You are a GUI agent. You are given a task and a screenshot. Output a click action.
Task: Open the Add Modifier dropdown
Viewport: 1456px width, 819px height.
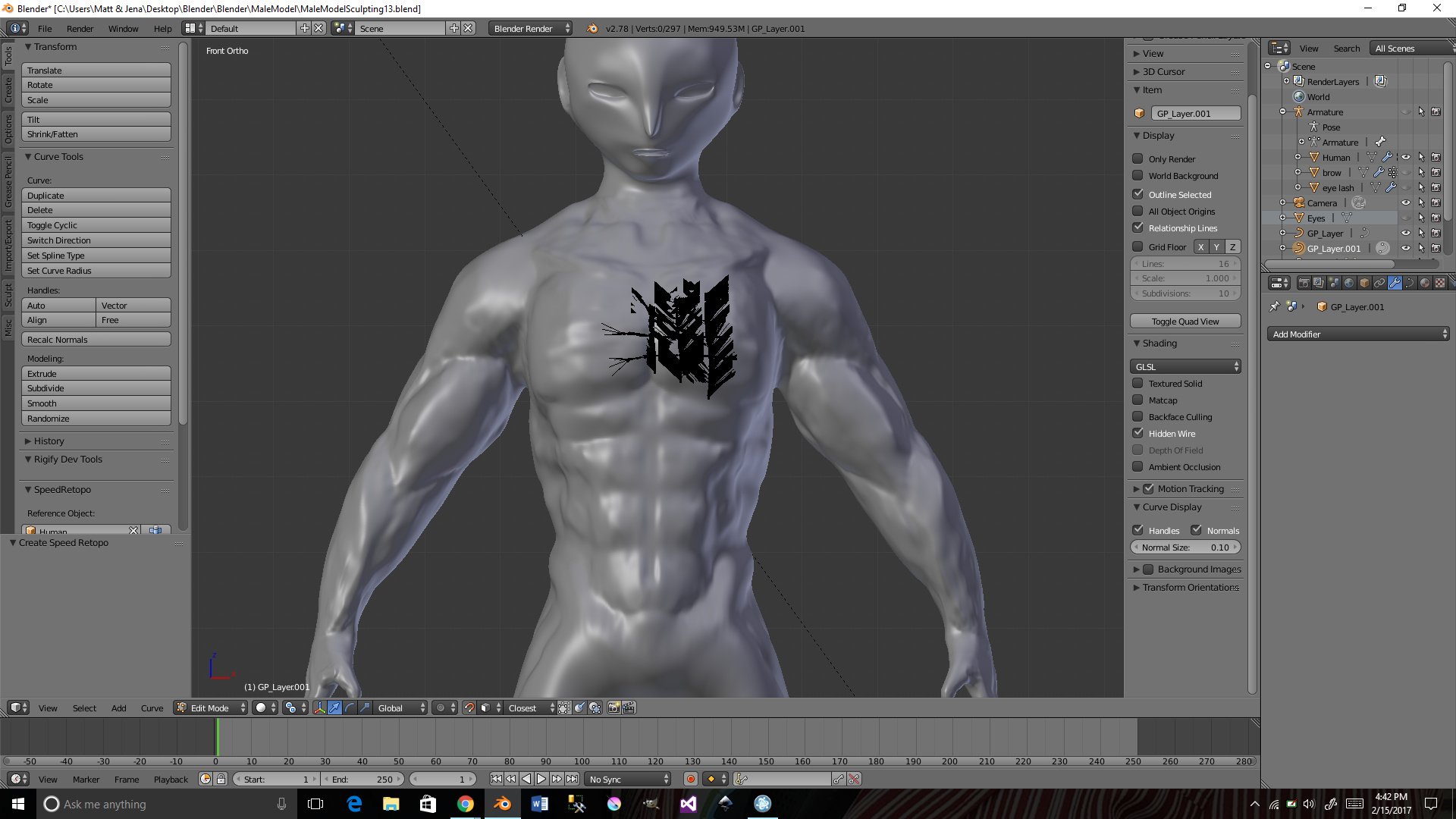(1358, 334)
